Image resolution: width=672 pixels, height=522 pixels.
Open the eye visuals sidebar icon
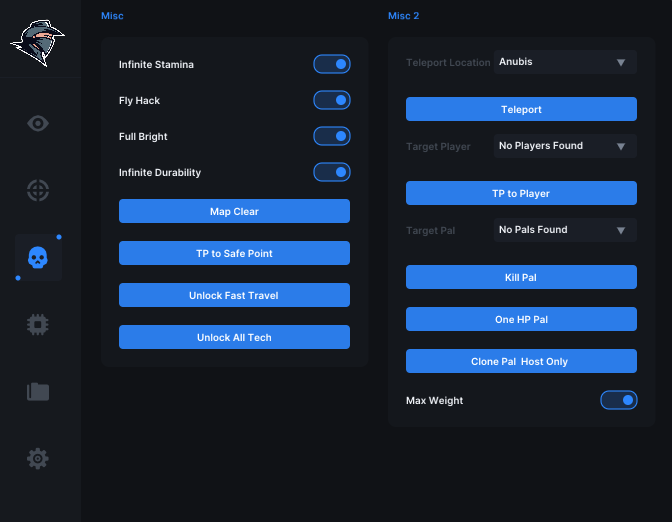pyautogui.click(x=38, y=123)
